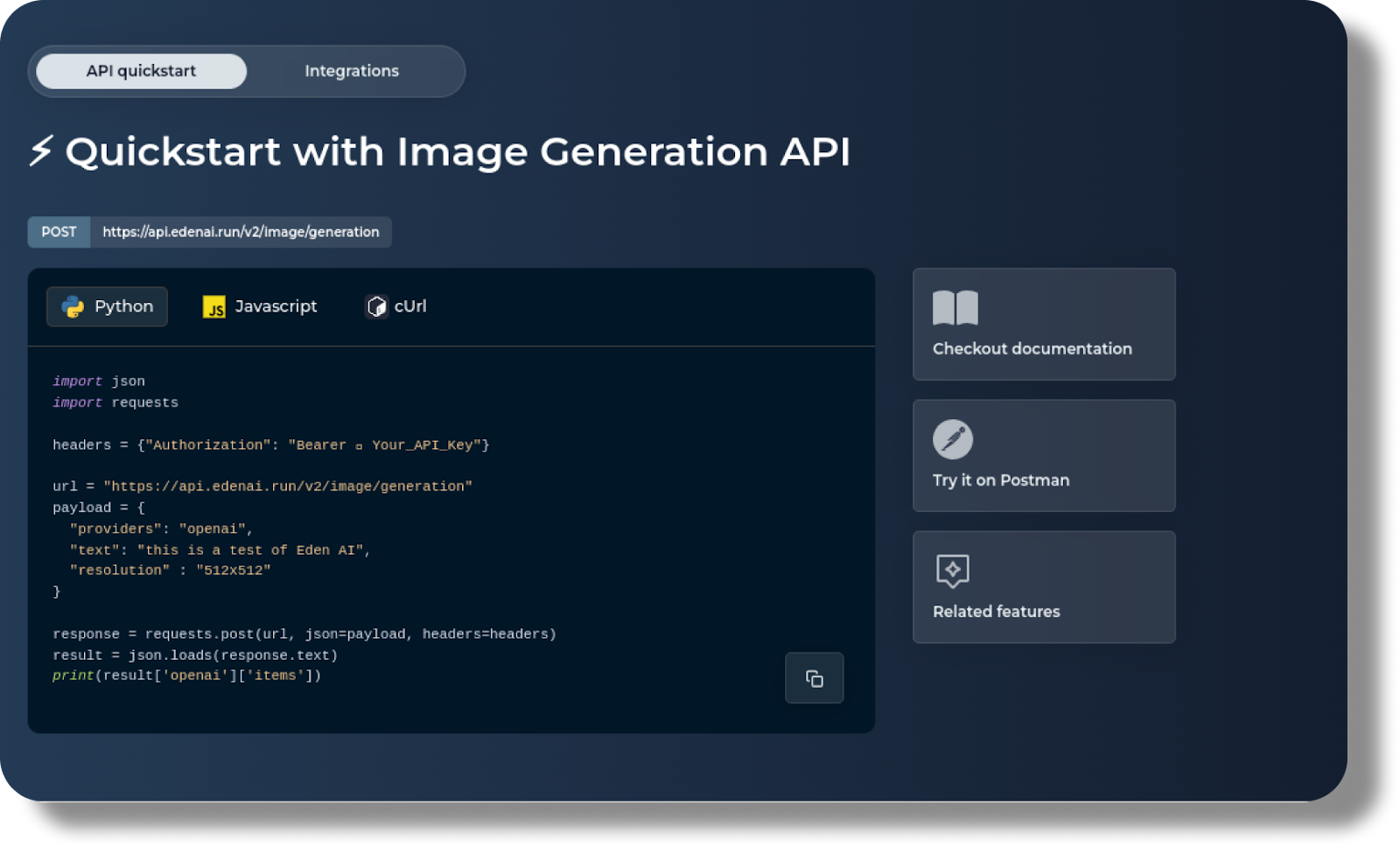Click the Python tab in the code panel
The height and width of the screenshot is (848, 1400).
(x=107, y=306)
